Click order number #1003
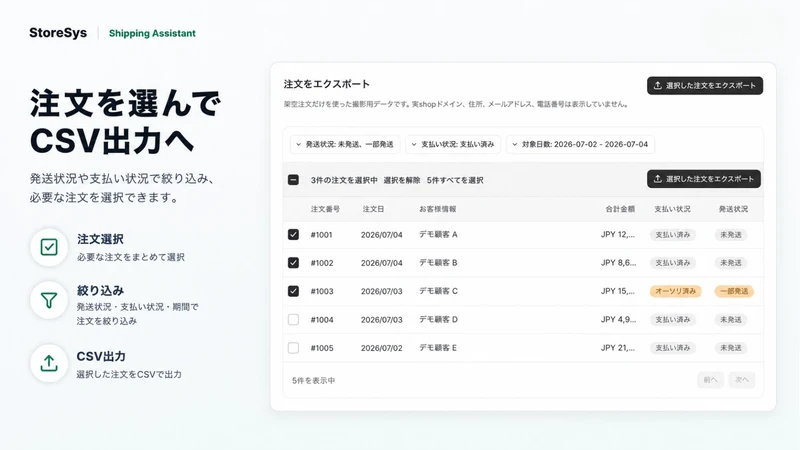Image resolution: width=800 pixels, height=450 pixels. [x=322, y=291]
